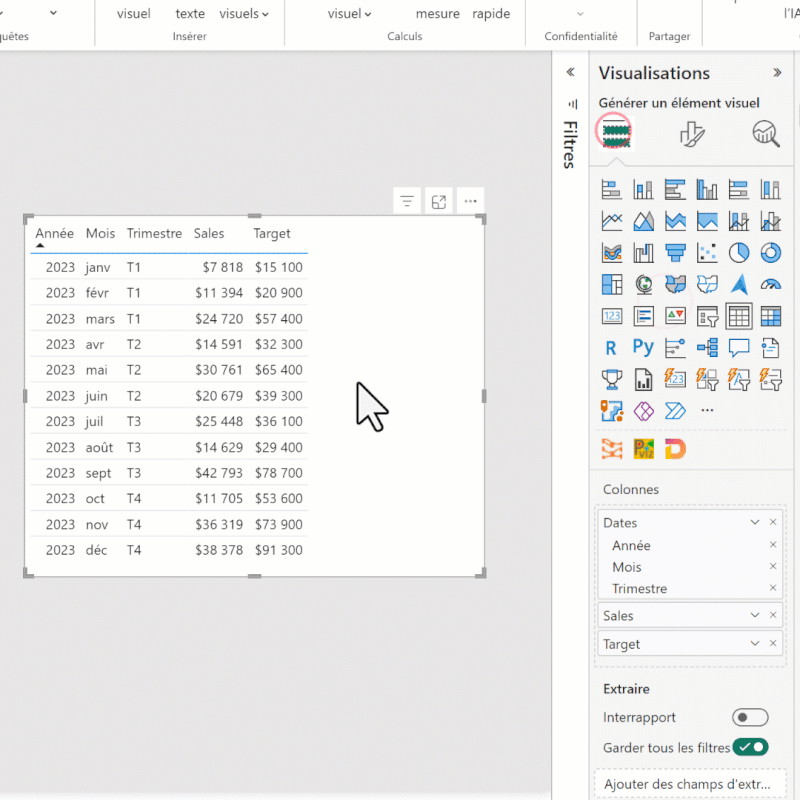The width and height of the screenshot is (800, 800).
Task: Select the Power Automate visual
Action: click(675, 411)
